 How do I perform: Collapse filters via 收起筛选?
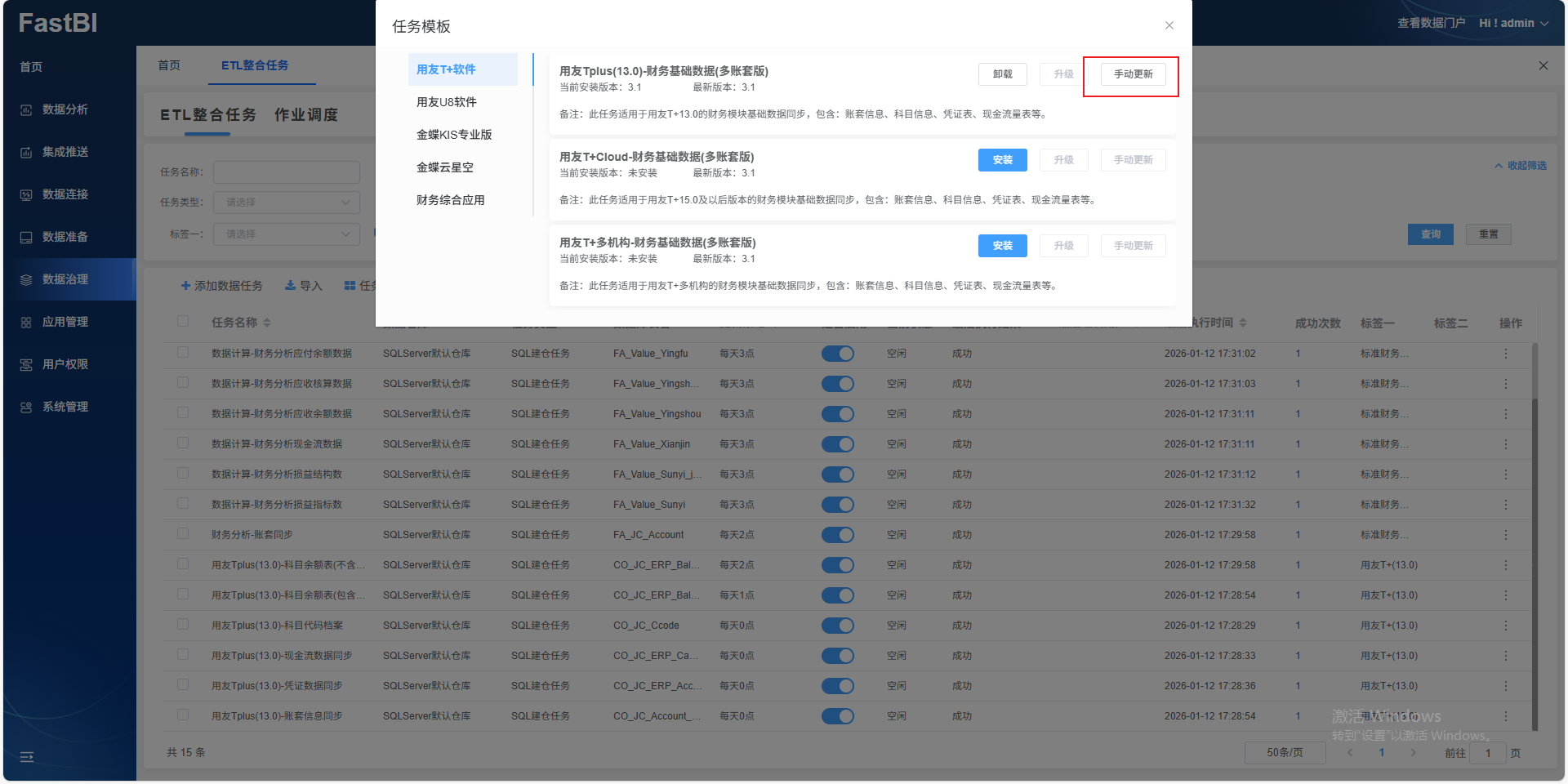tap(1521, 166)
